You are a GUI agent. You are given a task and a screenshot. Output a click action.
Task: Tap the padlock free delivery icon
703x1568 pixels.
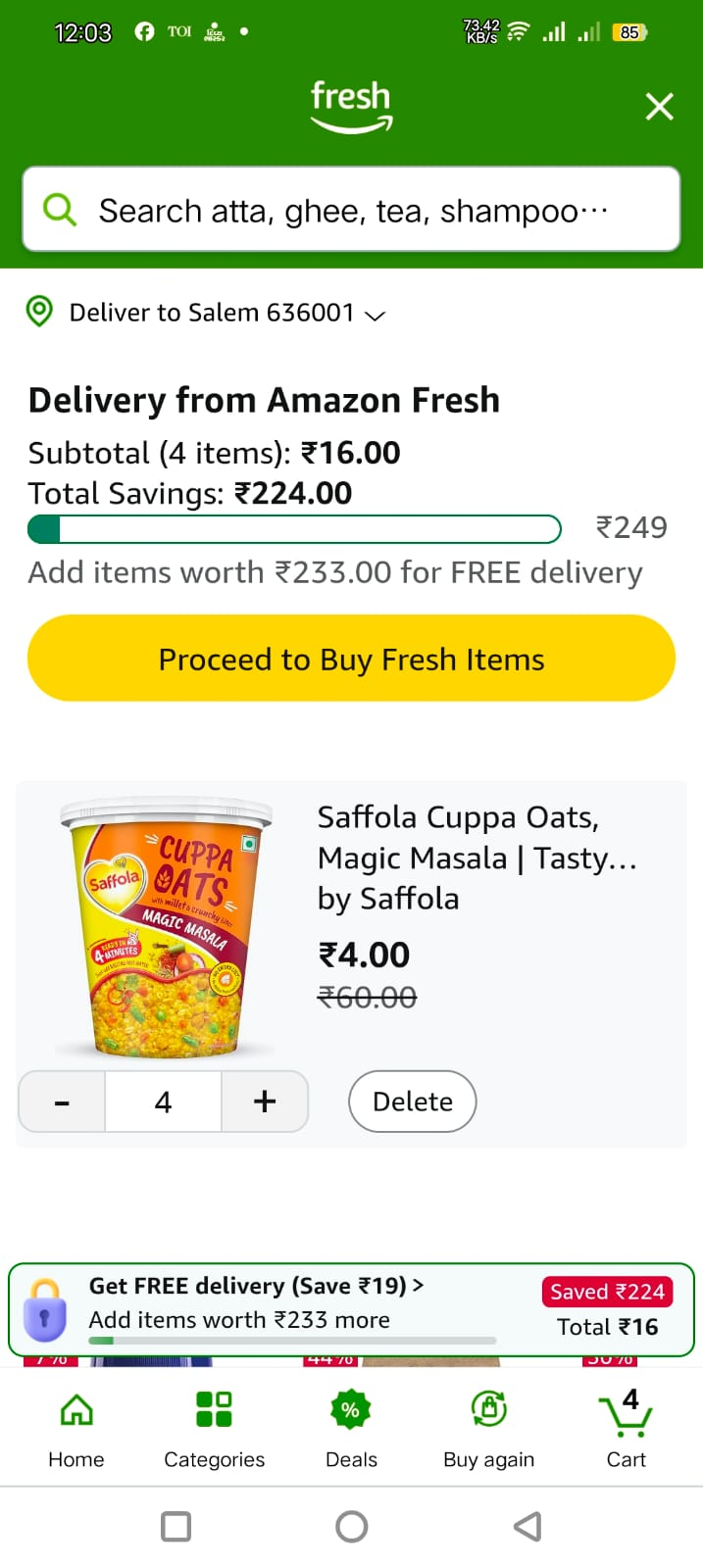coord(45,1309)
